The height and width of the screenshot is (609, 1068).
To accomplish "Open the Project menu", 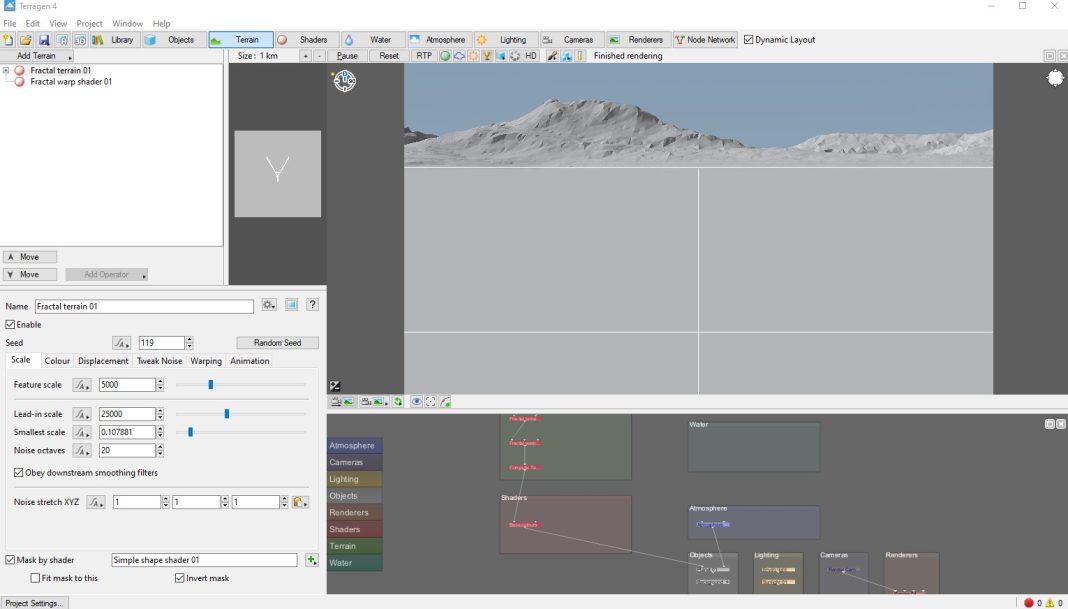I will tap(89, 23).
